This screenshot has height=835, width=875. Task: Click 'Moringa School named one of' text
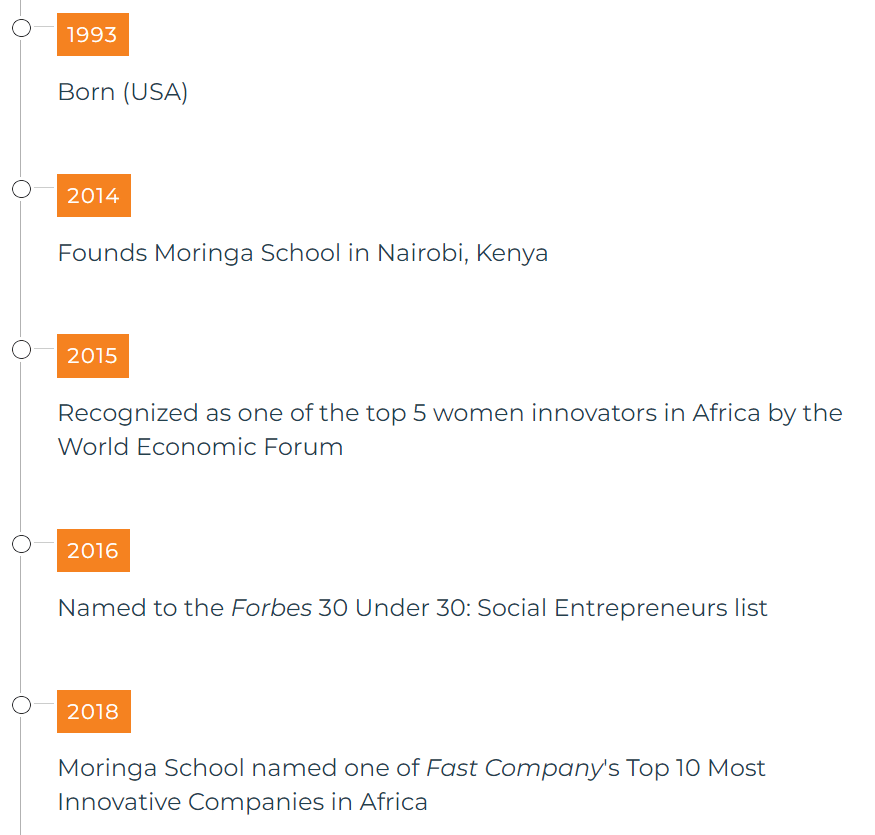[238, 769]
